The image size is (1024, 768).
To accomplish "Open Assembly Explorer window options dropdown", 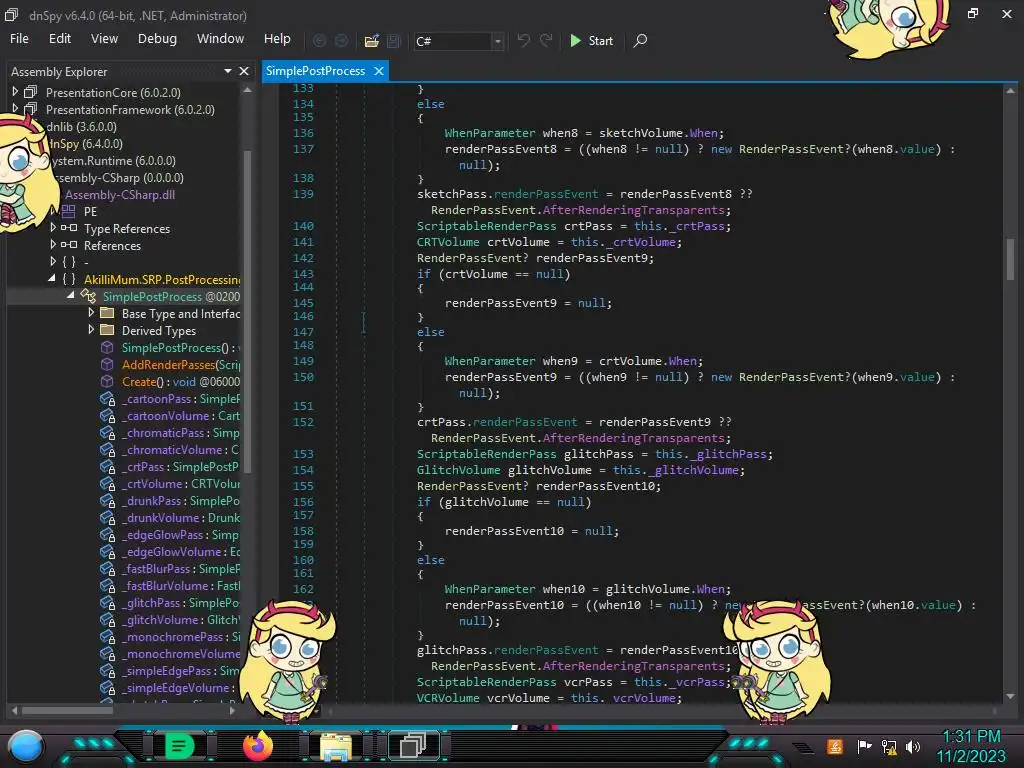I will [x=227, y=71].
